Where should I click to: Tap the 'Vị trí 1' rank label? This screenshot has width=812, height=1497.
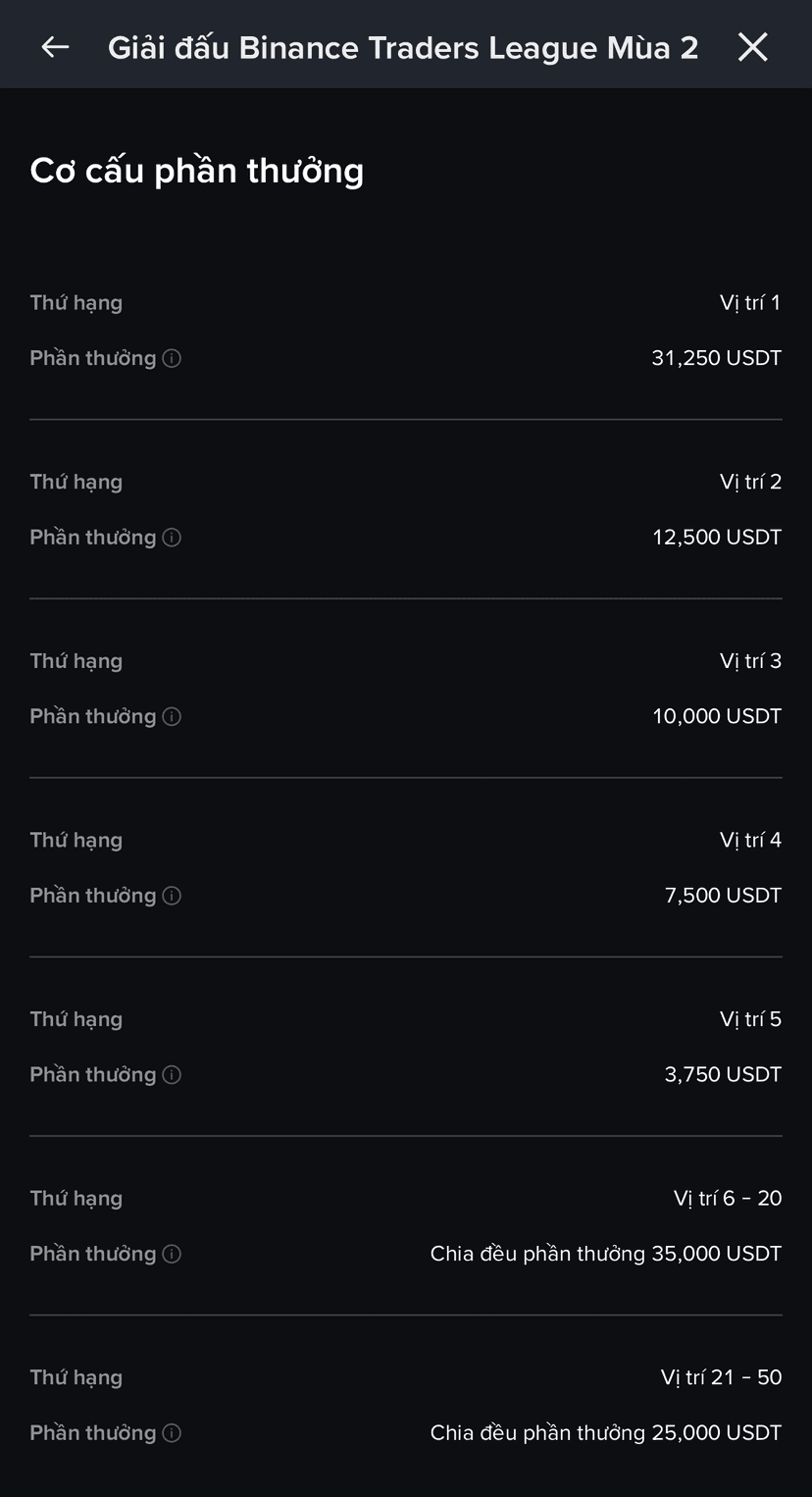(750, 303)
